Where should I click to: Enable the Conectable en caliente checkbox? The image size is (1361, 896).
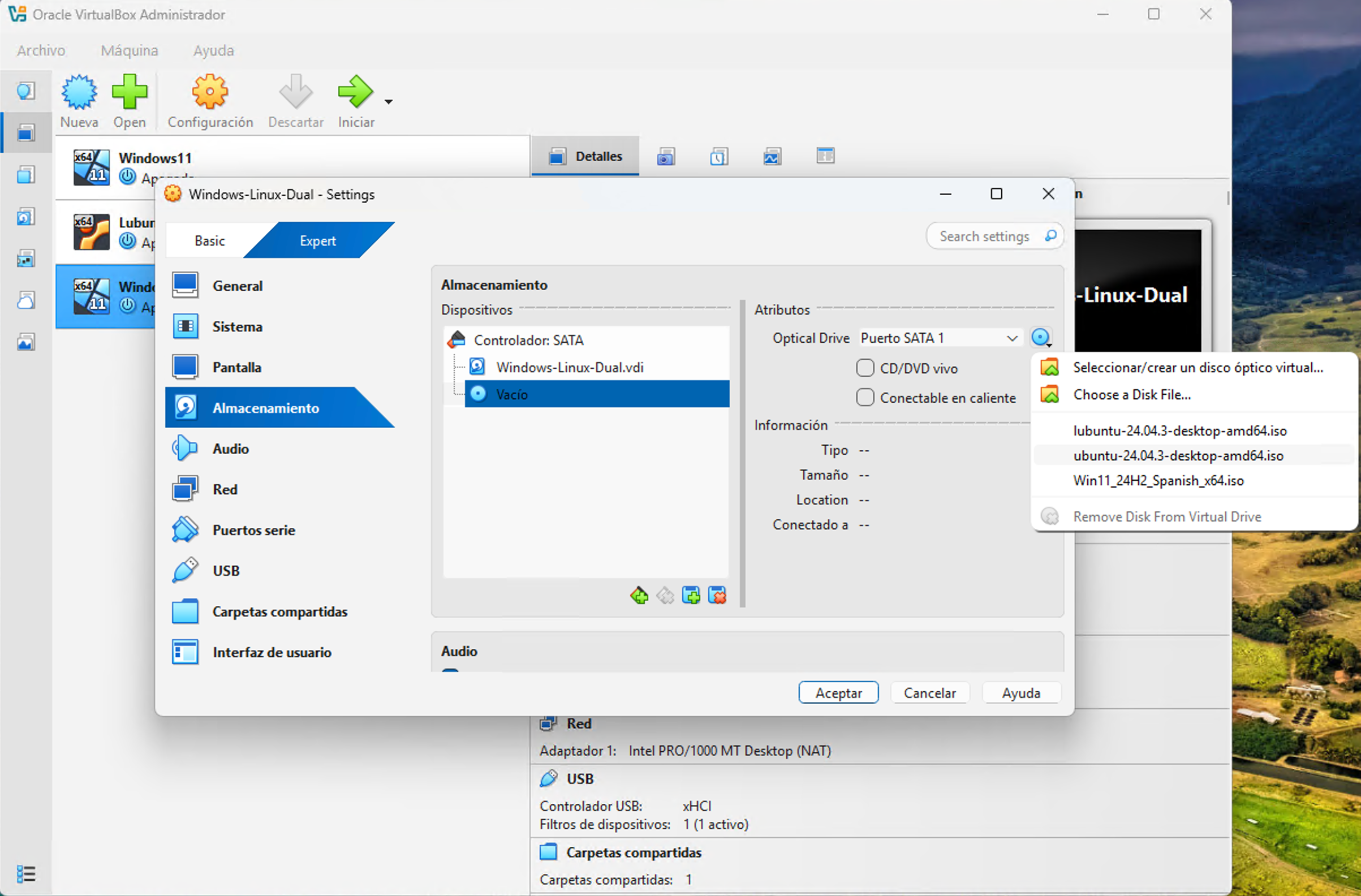[865, 397]
